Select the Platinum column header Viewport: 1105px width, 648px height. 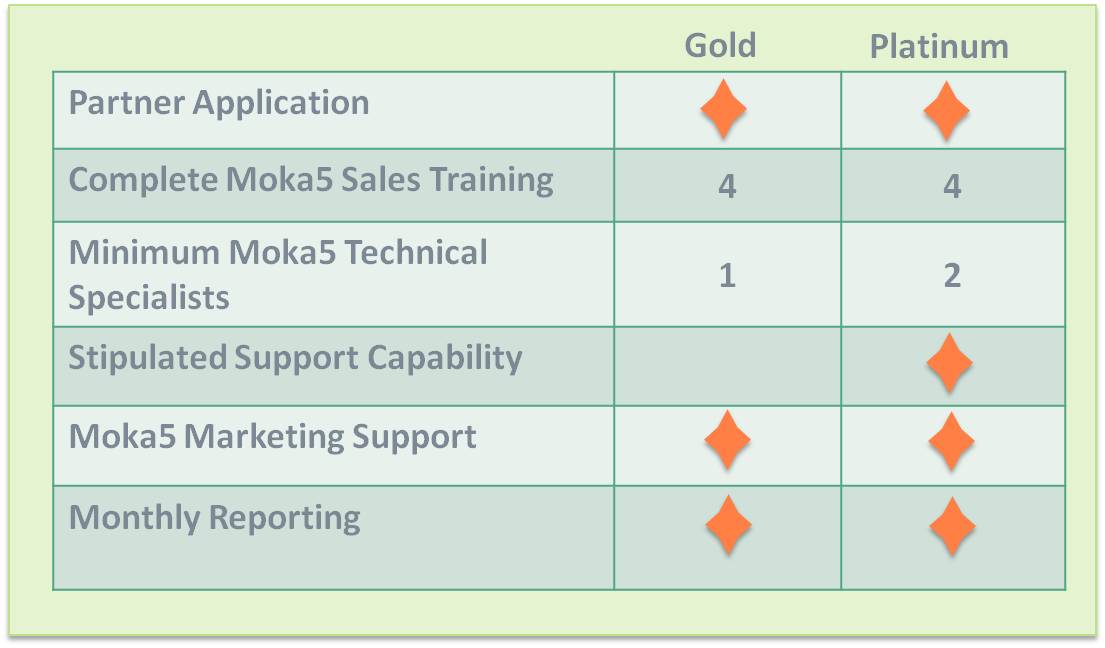[x=939, y=46]
